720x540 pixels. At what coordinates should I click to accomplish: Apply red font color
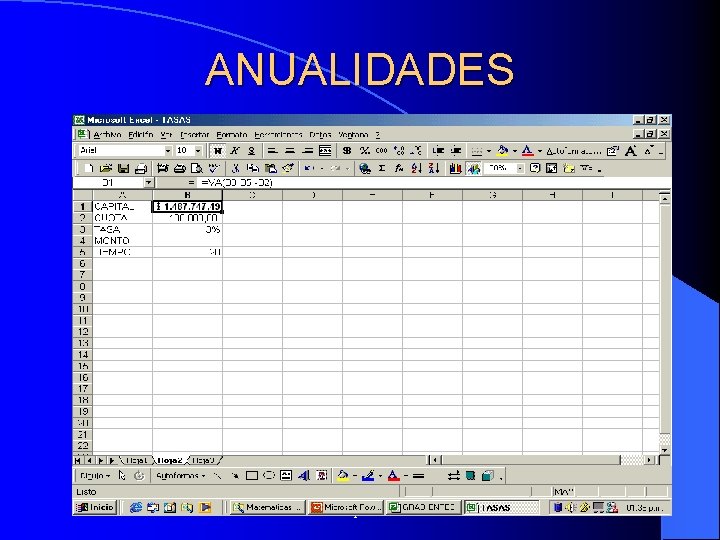528,151
